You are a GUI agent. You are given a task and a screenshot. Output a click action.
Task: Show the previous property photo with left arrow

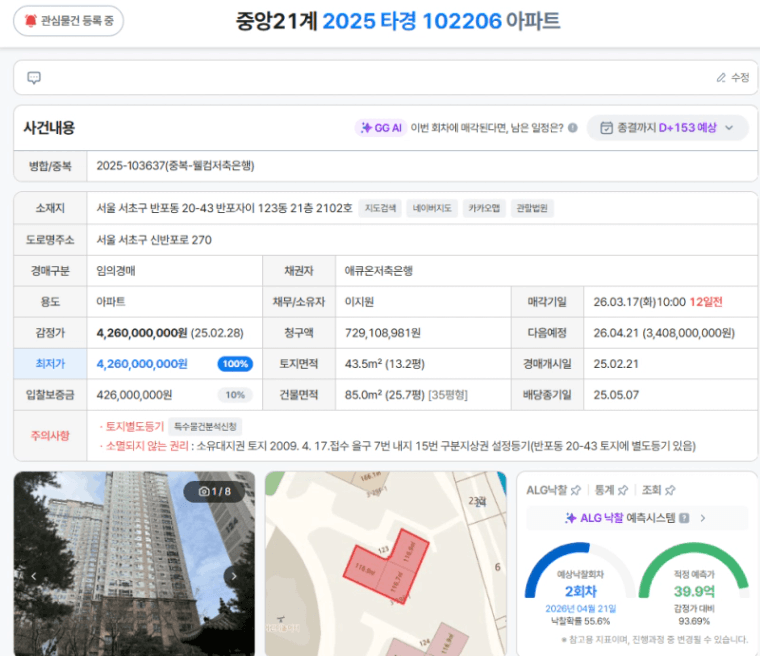(x=33, y=576)
